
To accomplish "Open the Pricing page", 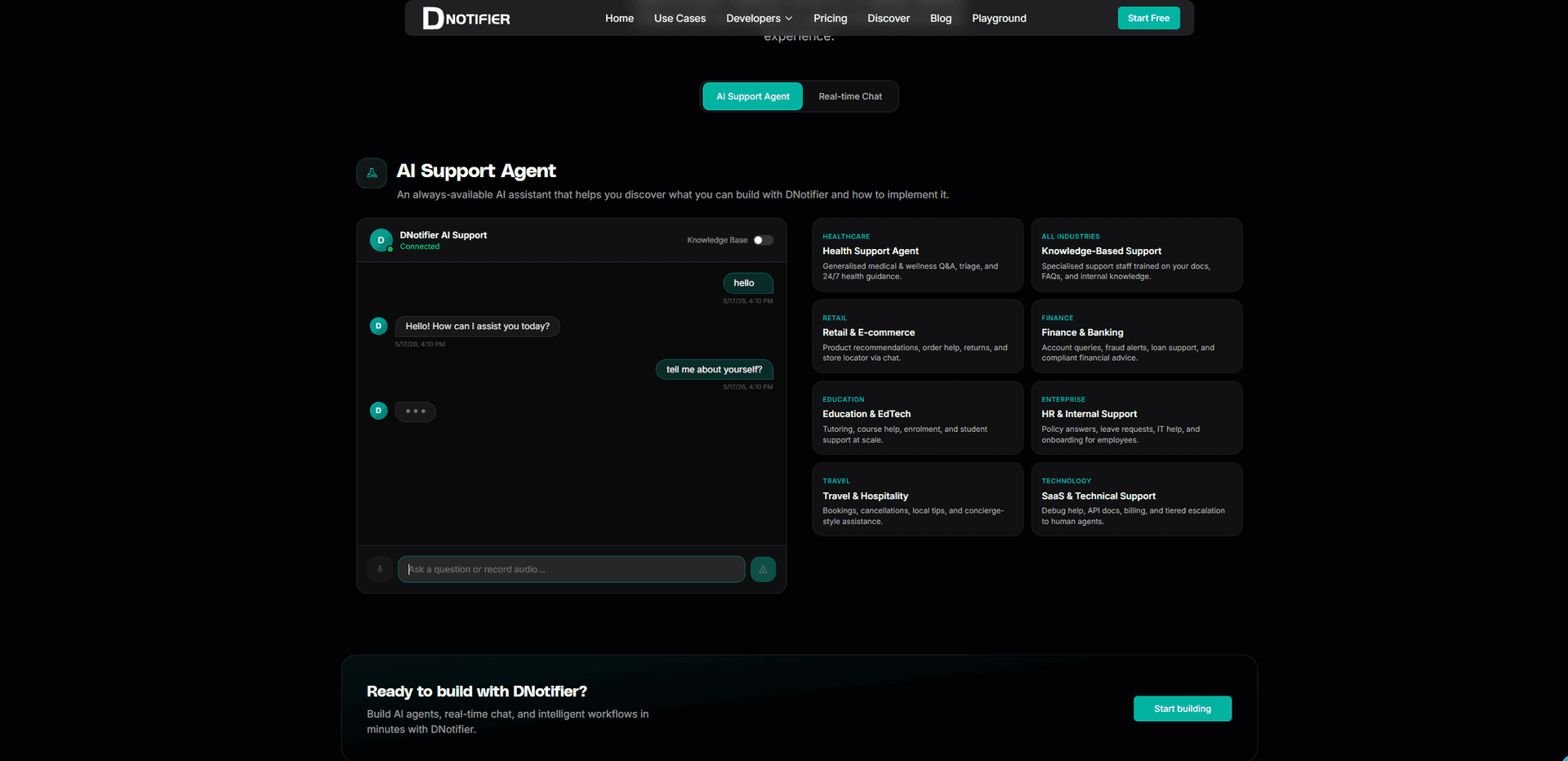I will pos(830,18).
